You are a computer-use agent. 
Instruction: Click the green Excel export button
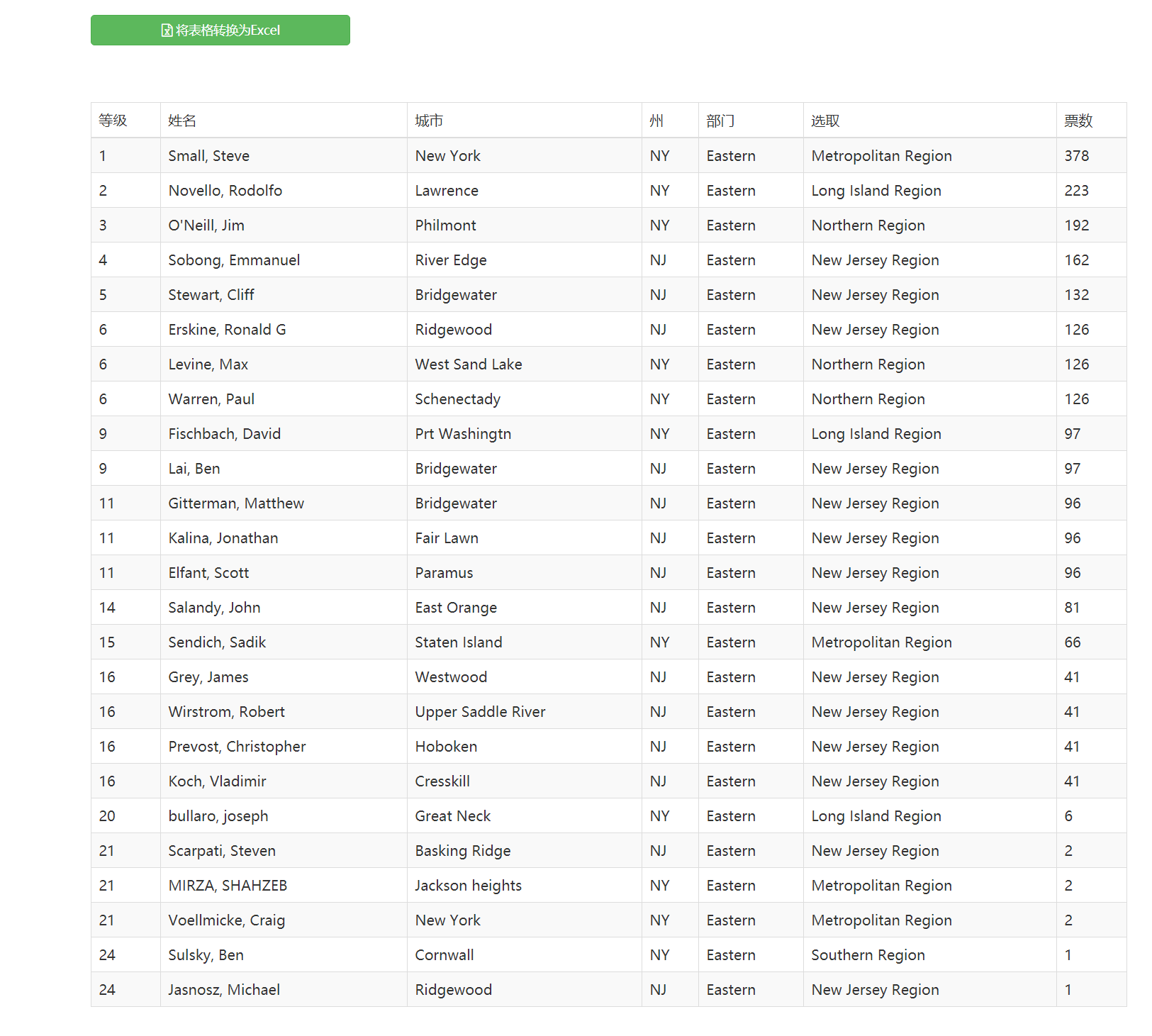[220, 30]
